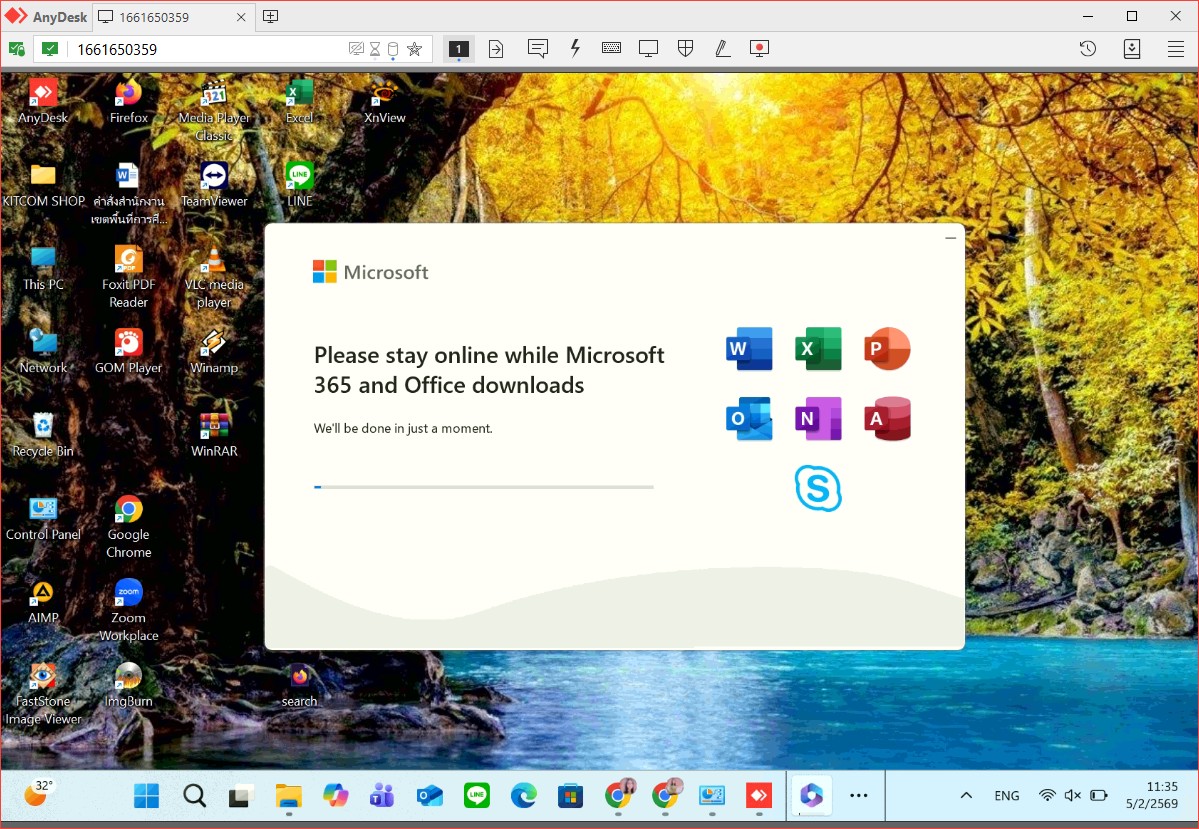Open Microsoft Edge from remote taskbar
This screenshot has height=829, width=1199.
(x=524, y=796)
